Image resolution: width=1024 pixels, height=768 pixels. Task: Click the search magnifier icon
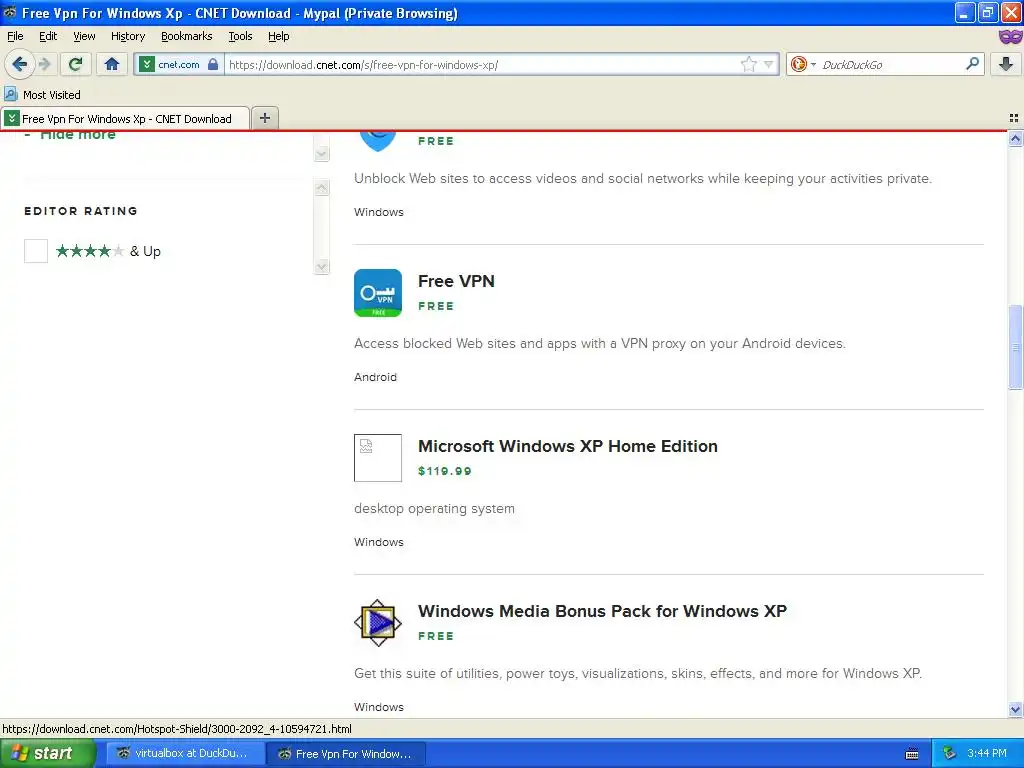click(972, 64)
